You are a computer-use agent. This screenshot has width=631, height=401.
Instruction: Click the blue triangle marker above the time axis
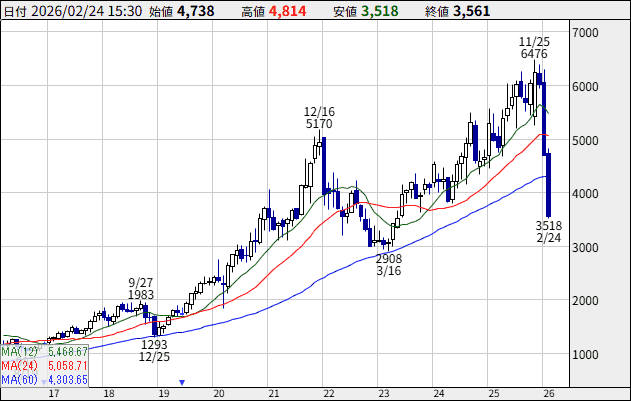182,381
